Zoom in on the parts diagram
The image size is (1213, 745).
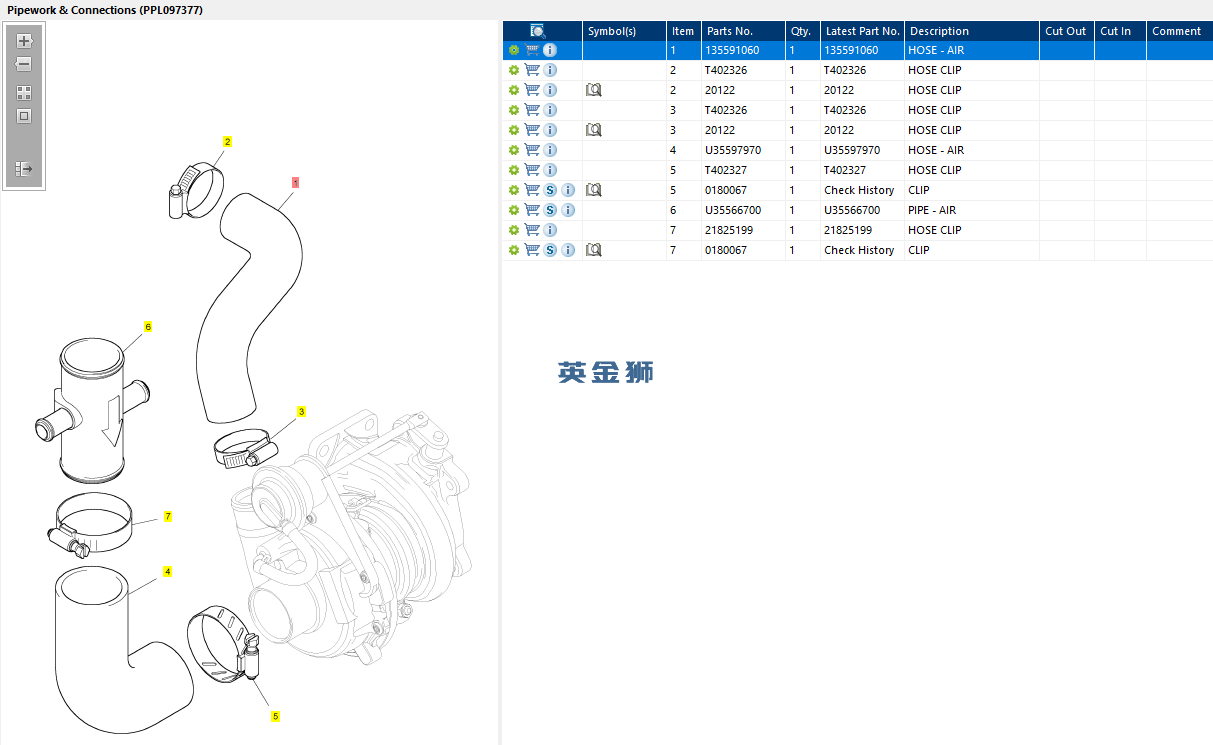[24, 41]
